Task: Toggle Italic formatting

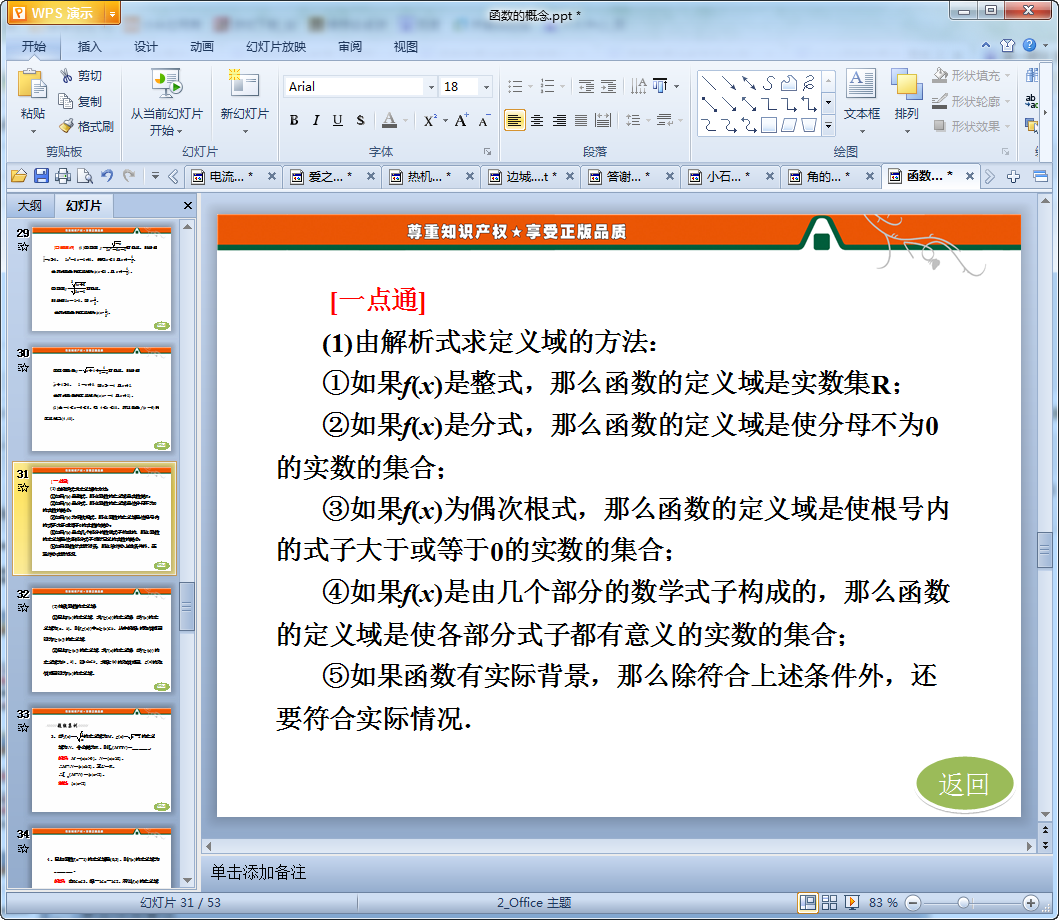Action: [315, 120]
